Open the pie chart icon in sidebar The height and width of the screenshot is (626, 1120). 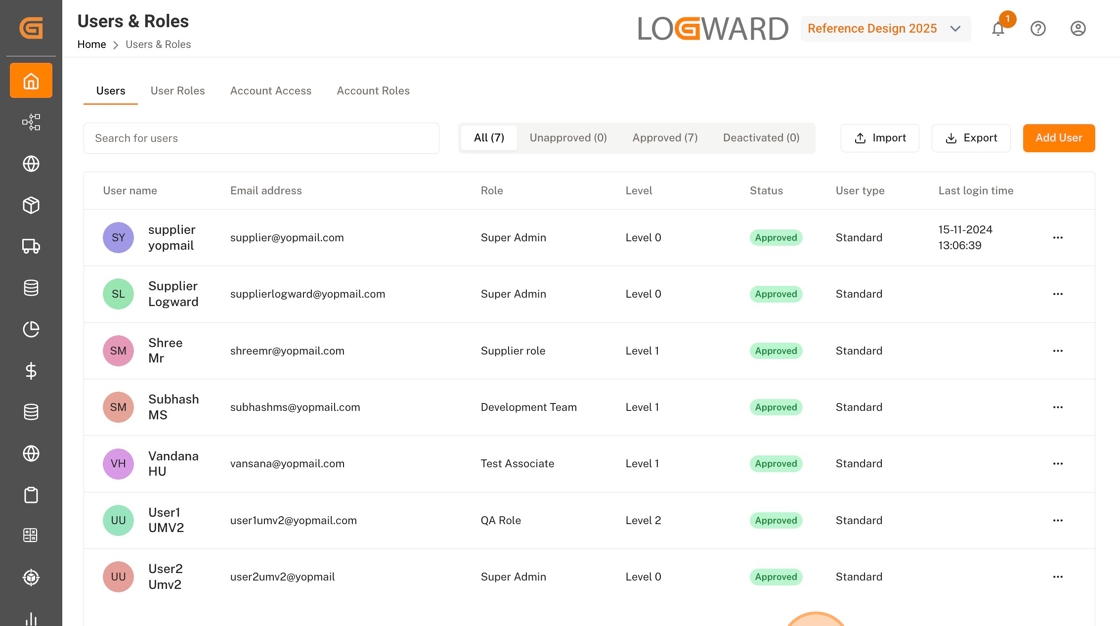31,329
